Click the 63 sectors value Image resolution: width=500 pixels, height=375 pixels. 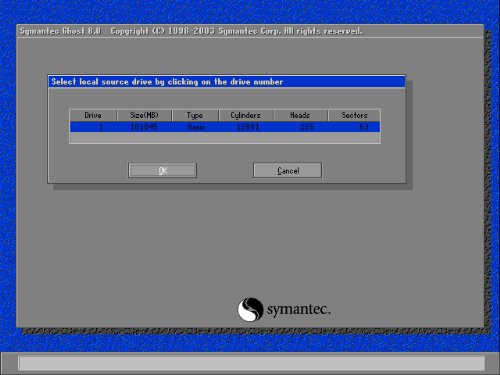coord(364,127)
